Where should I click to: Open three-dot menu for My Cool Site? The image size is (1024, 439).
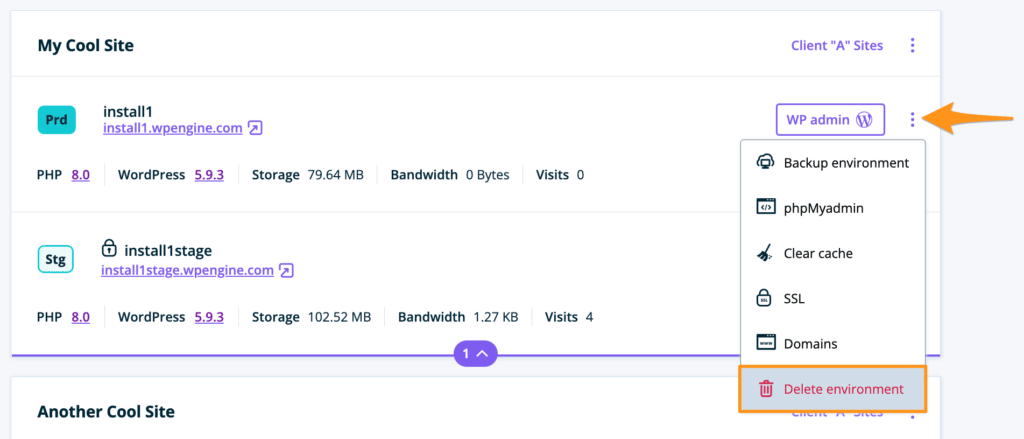coord(912,45)
